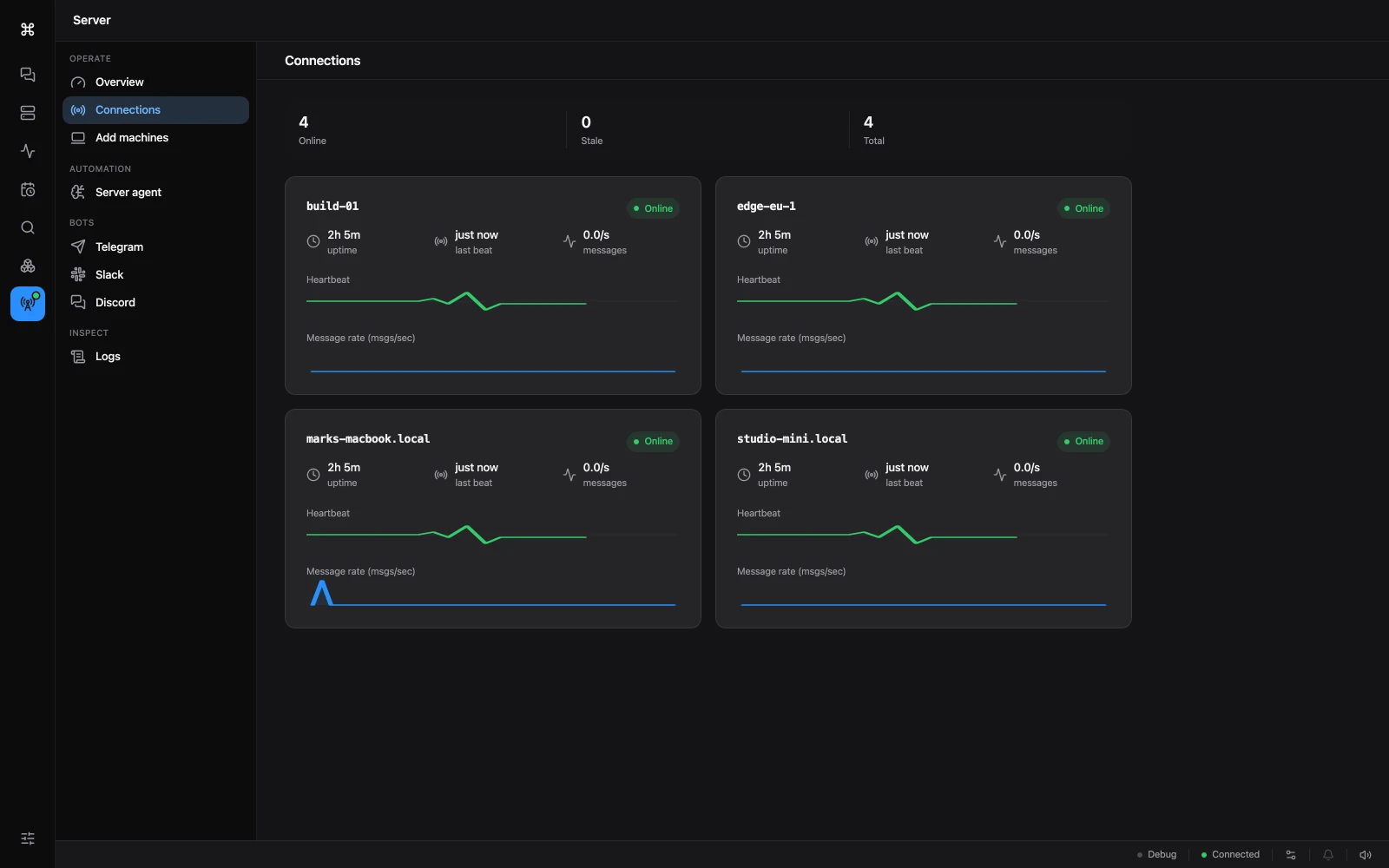The height and width of the screenshot is (868, 1389).
Task: Click the Stale count stat
Action: click(x=592, y=130)
